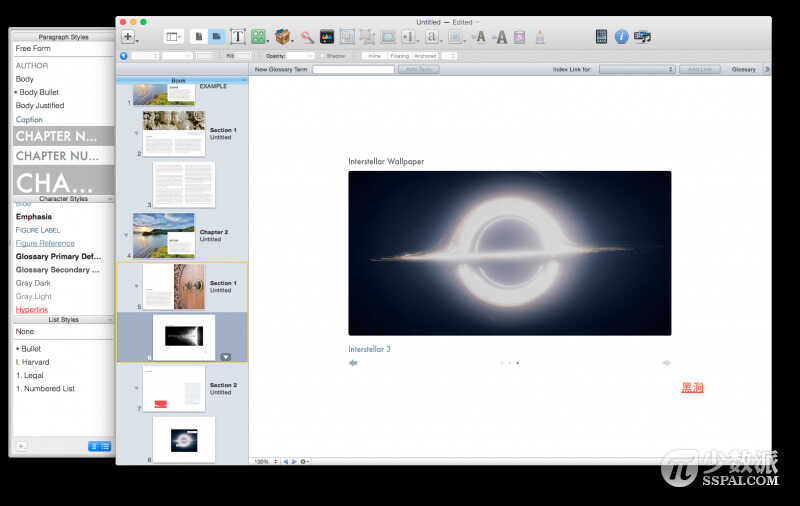
Task: Click the Add Link button
Action: point(699,69)
